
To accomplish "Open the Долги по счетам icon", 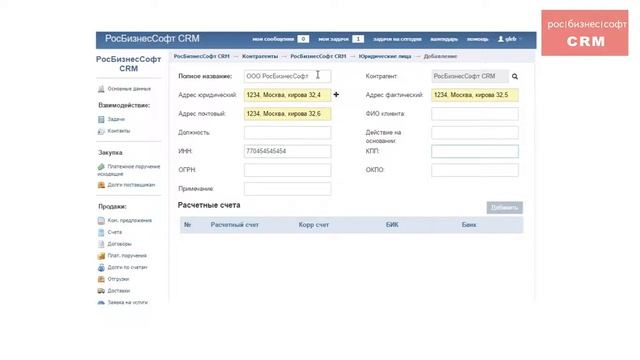I will coord(101,267).
